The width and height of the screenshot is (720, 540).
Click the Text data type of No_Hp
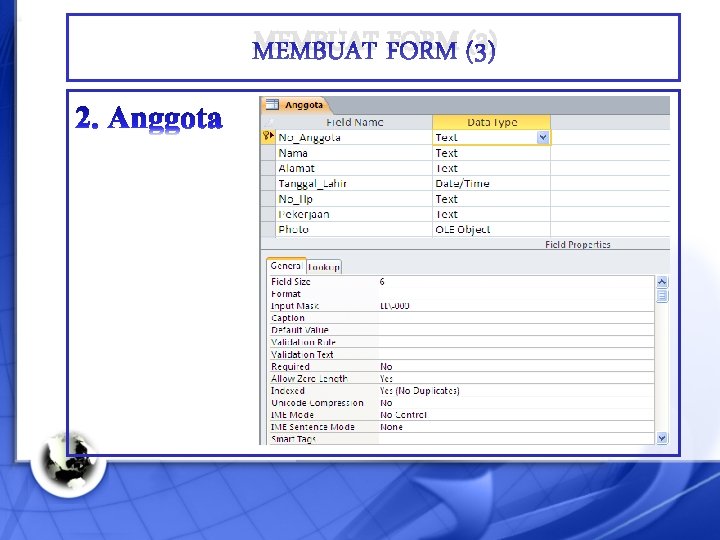click(491, 199)
